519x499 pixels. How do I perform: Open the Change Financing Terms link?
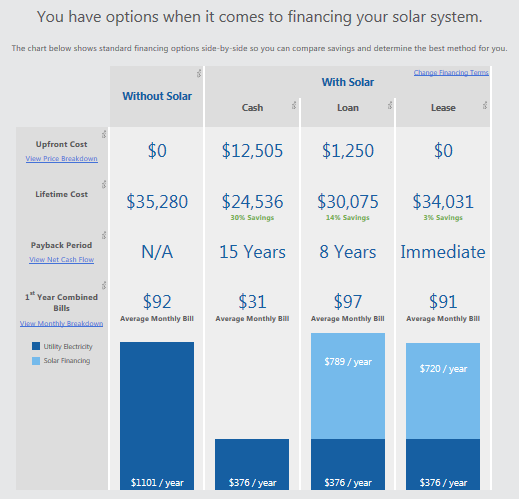pyautogui.click(x=451, y=73)
